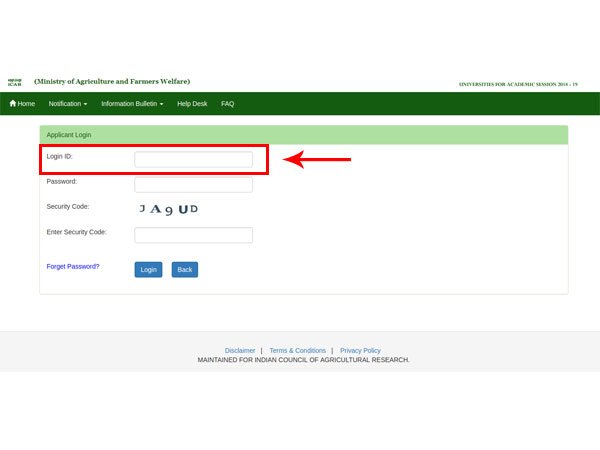Click the 'Security Code:' label
The image size is (600, 450).
pos(68,207)
